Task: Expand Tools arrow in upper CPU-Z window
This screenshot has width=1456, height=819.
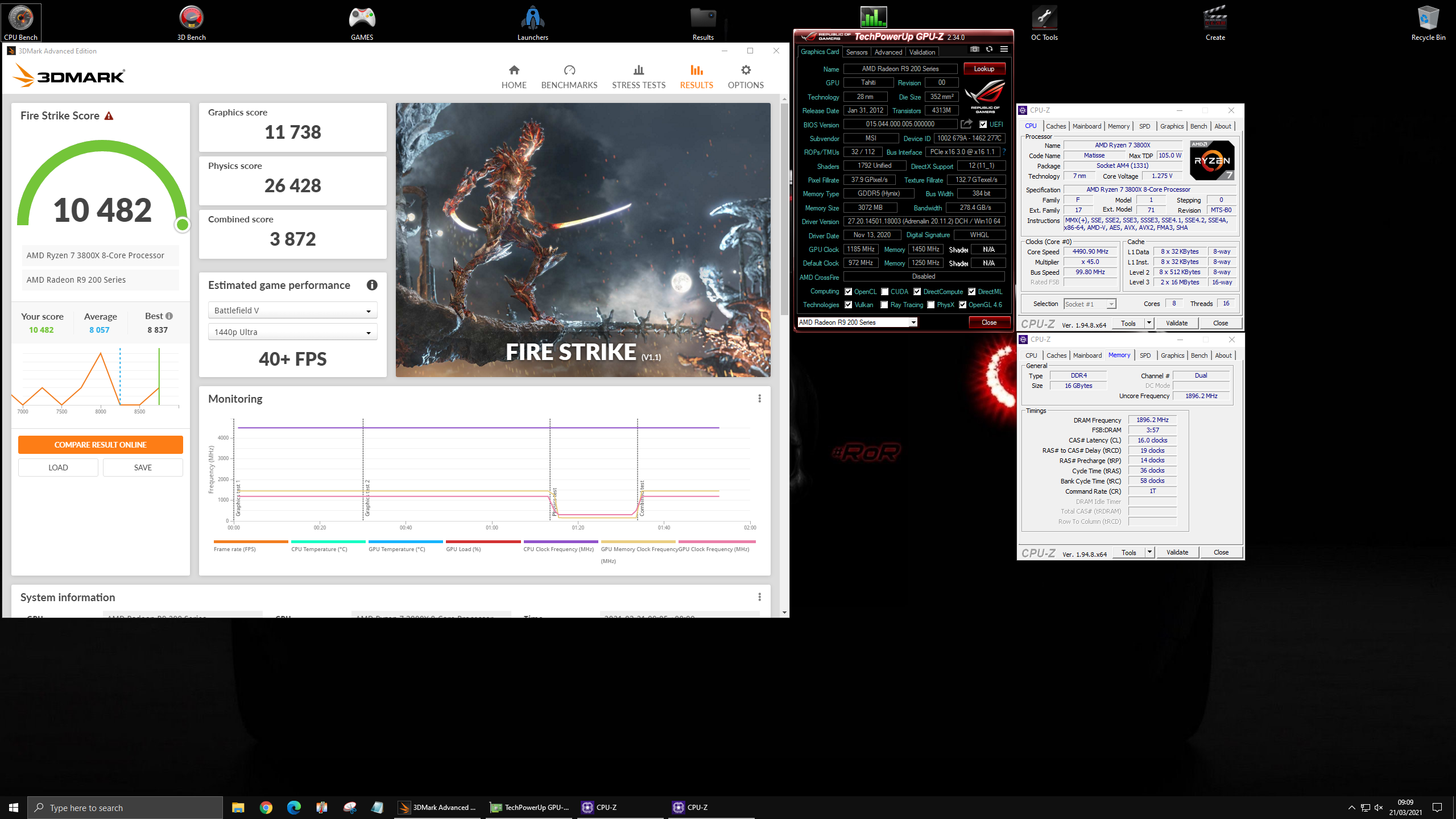Action: point(1149,323)
